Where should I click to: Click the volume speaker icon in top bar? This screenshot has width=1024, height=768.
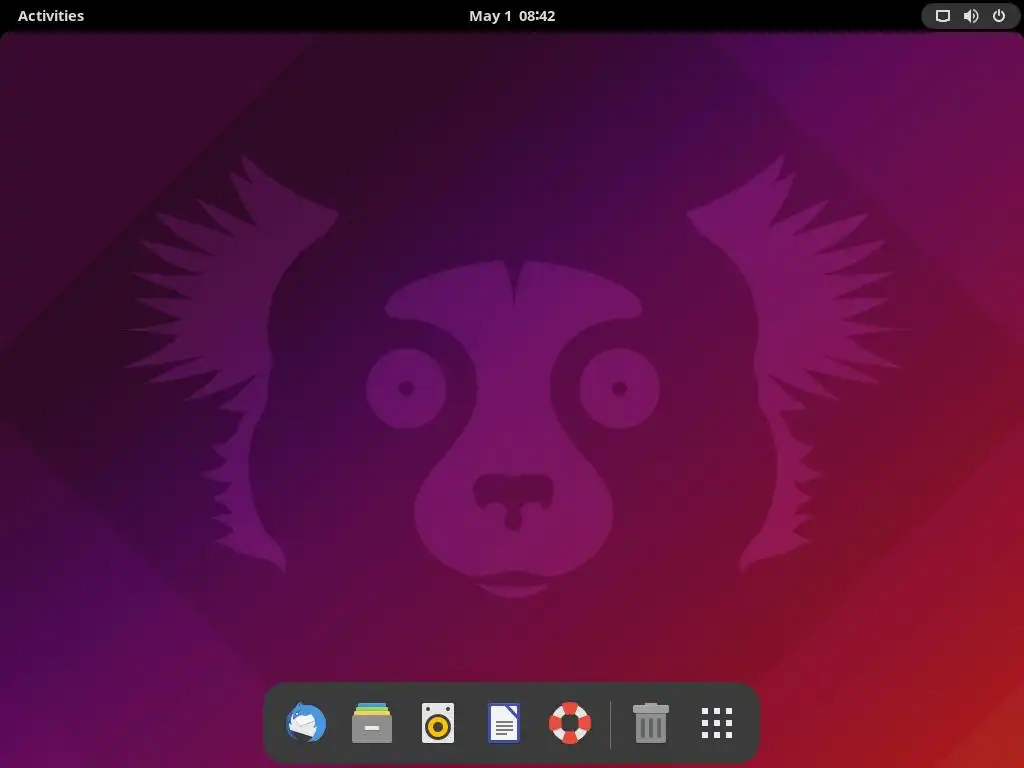point(971,16)
